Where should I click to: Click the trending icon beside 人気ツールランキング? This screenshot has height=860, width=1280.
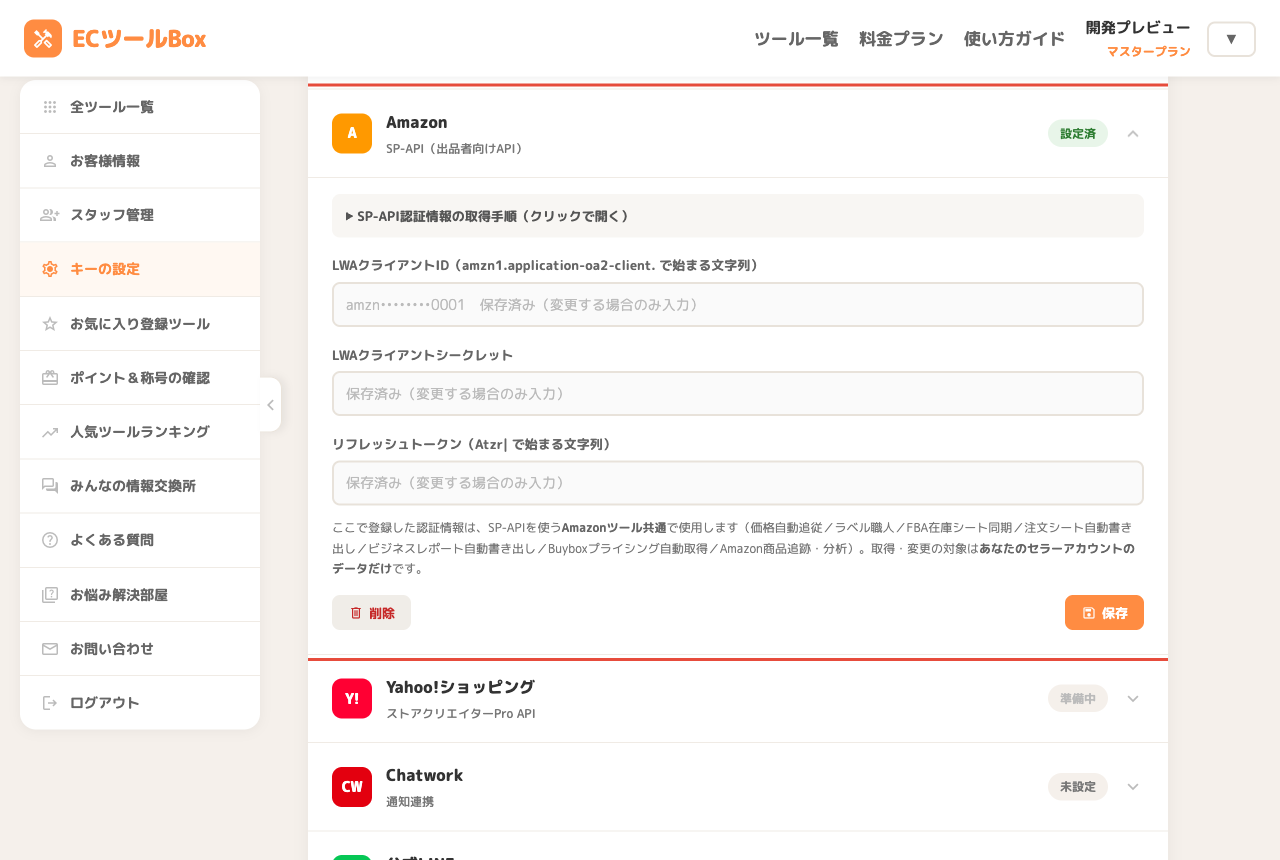(50, 432)
